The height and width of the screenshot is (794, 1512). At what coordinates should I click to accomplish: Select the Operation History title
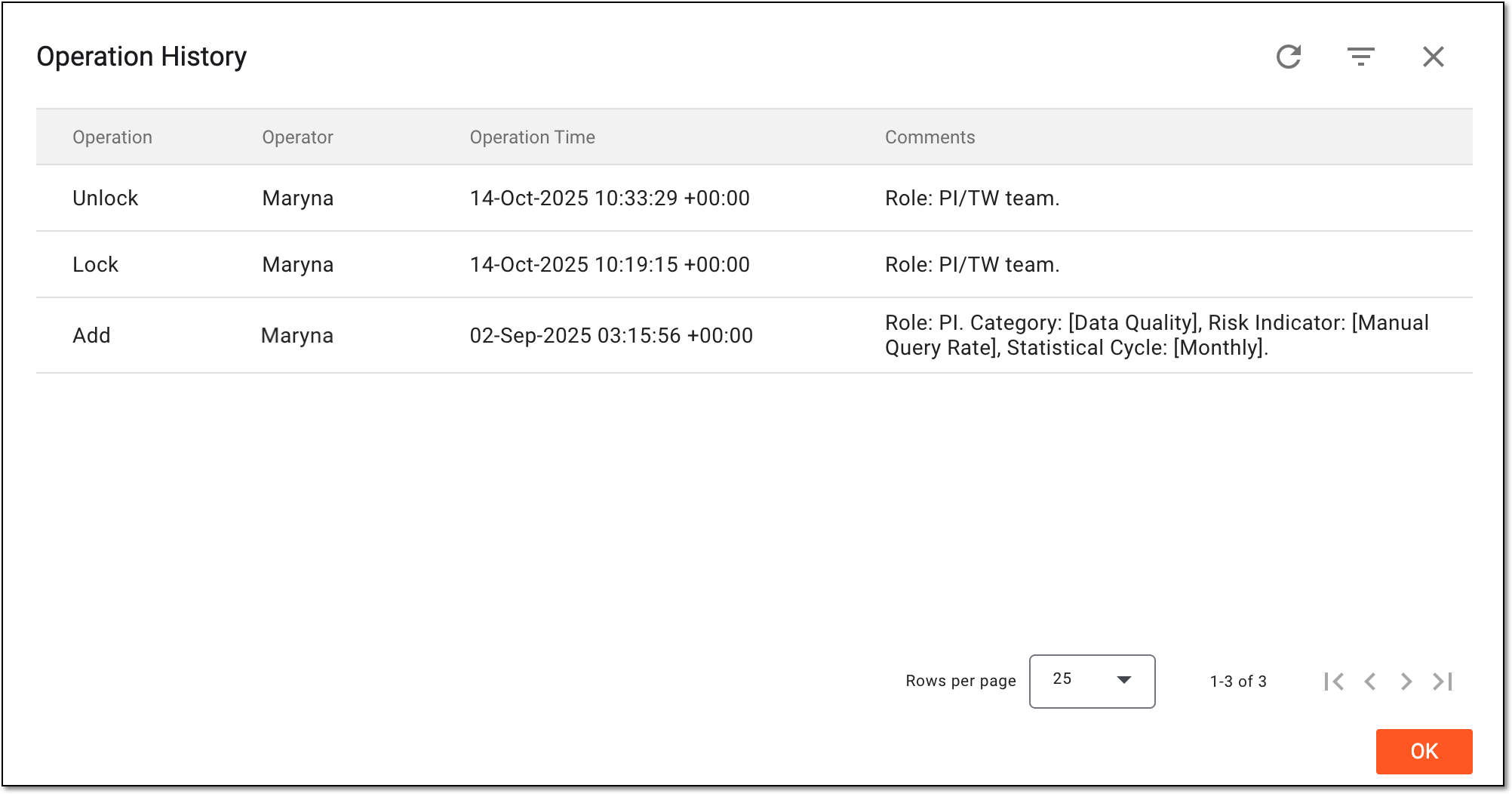(x=142, y=57)
